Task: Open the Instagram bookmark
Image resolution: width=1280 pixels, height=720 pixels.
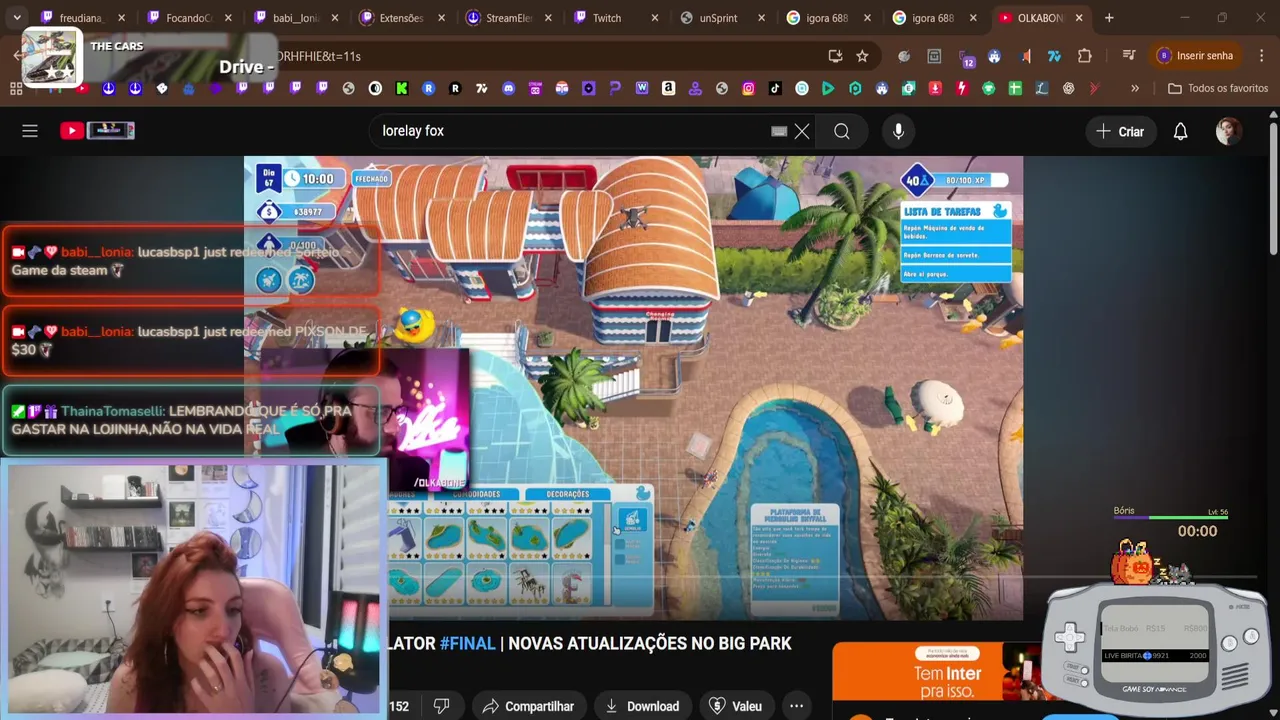Action: (748, 89)
